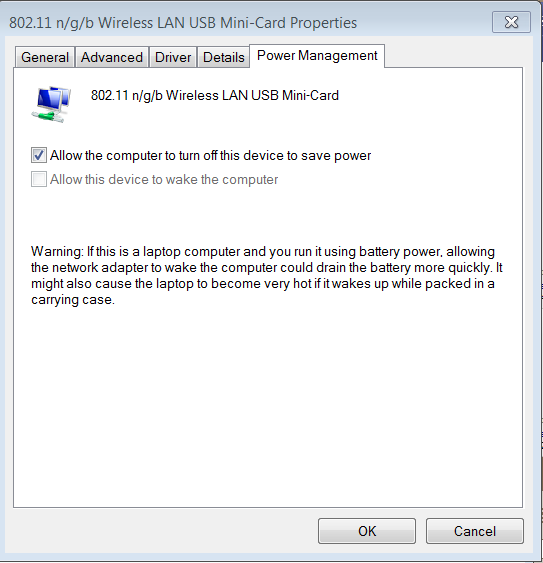Click the dialog title bar text
Viewport: 543px width, 563px height.
pos(183,23)
